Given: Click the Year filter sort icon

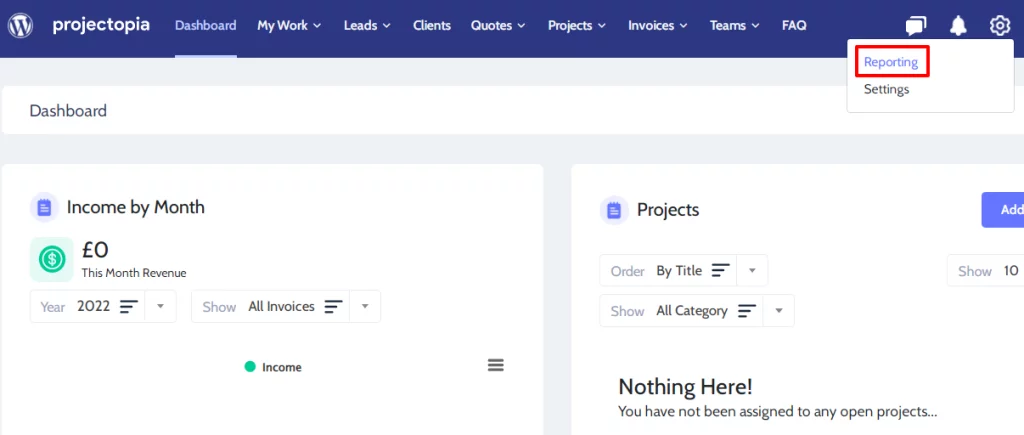Looking at the screenshot, I should pyautogui.click(x=129, y=306).
